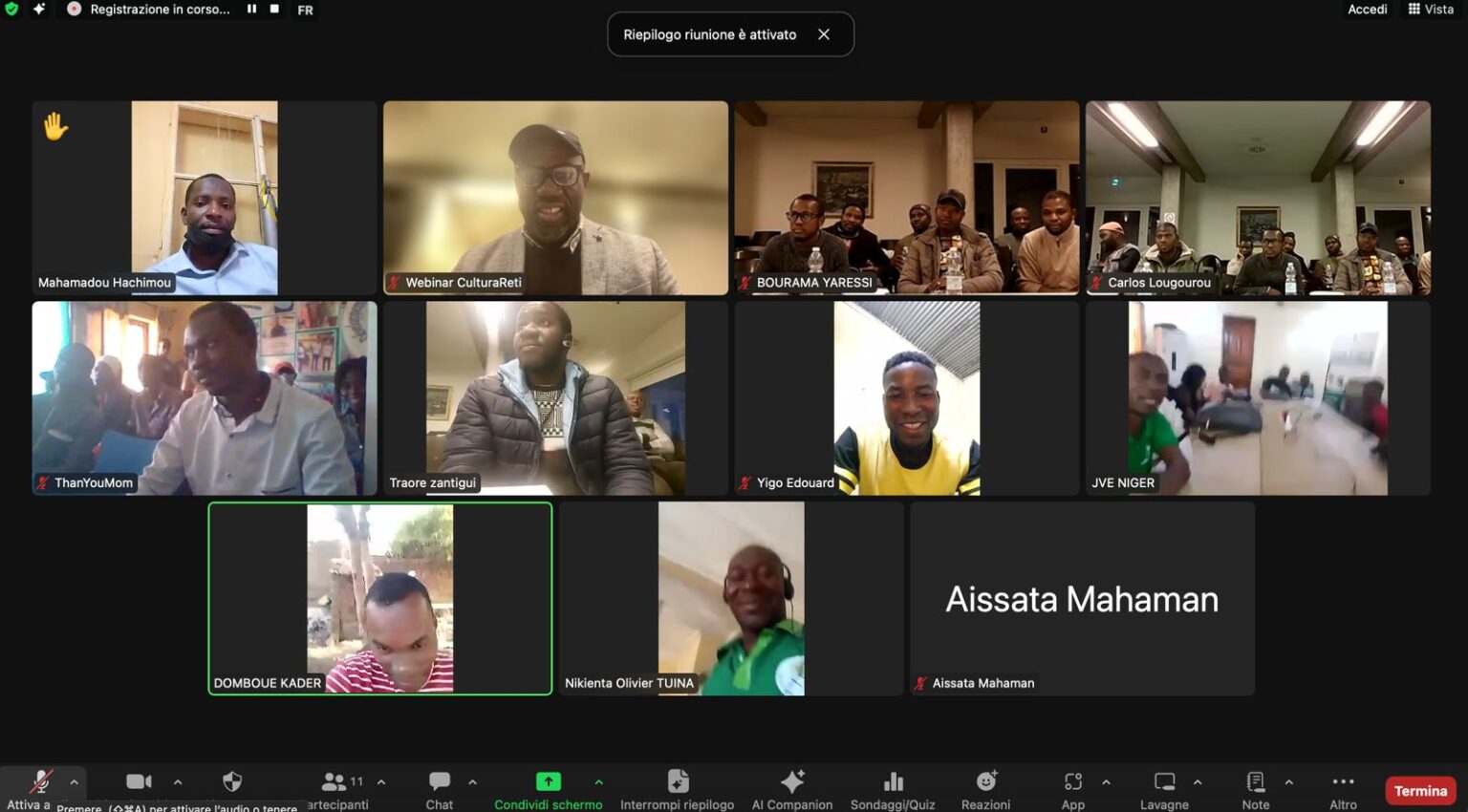The width and height of the screenshot is (1468, 812).
Task: Toggle the video camera
Action: [139, 782]
